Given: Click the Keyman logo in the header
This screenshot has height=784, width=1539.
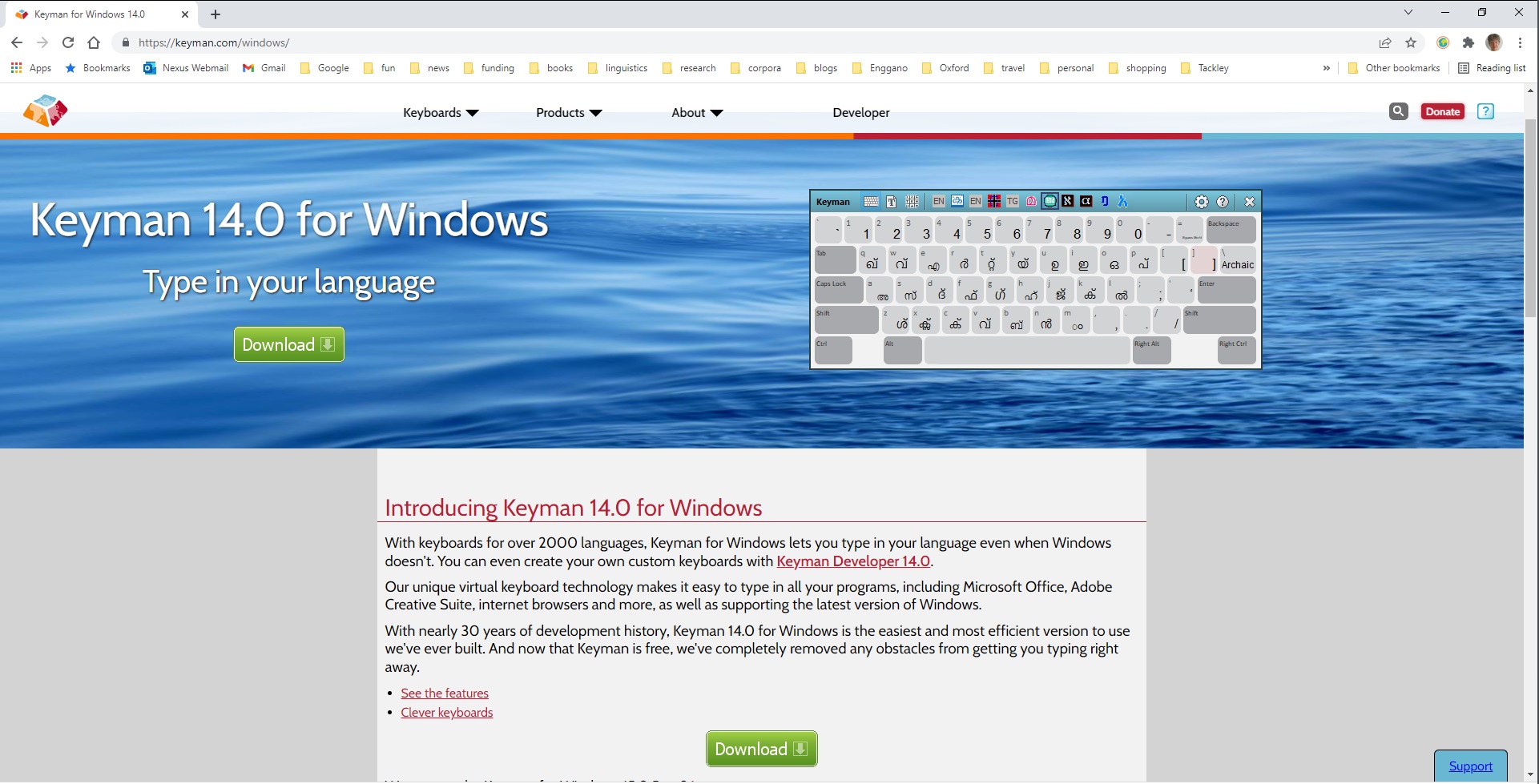Looking at the screenshot, I should coord(46,111).
